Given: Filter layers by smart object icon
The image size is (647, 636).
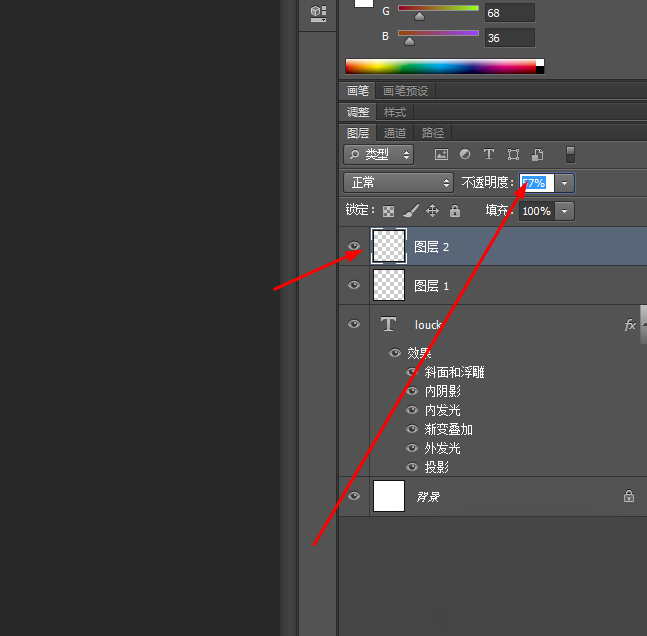Looking at the screenshot, I should tap(537, 155).
